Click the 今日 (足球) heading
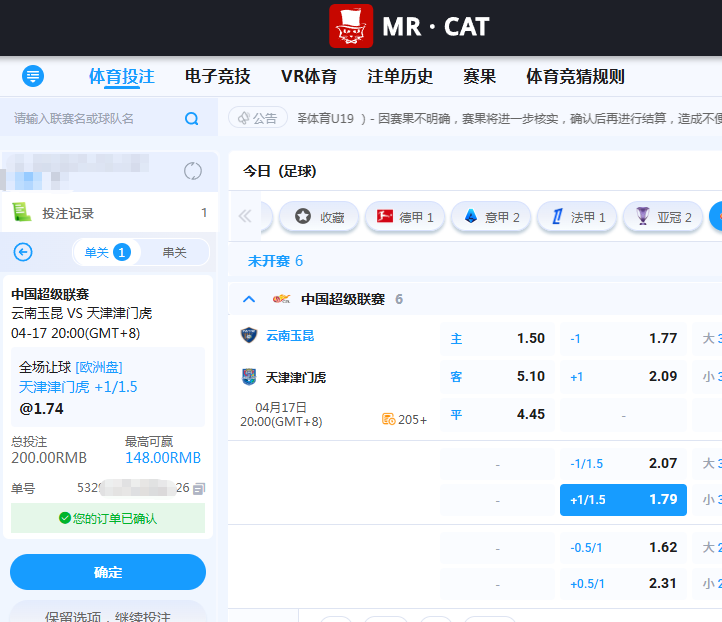This screenshot has height=622, width=722. click(279, 171)
